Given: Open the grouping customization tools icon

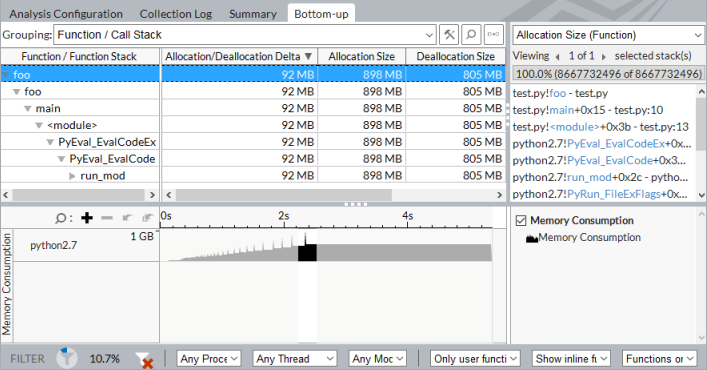Looking at the screenshot, I should point(449,35).
